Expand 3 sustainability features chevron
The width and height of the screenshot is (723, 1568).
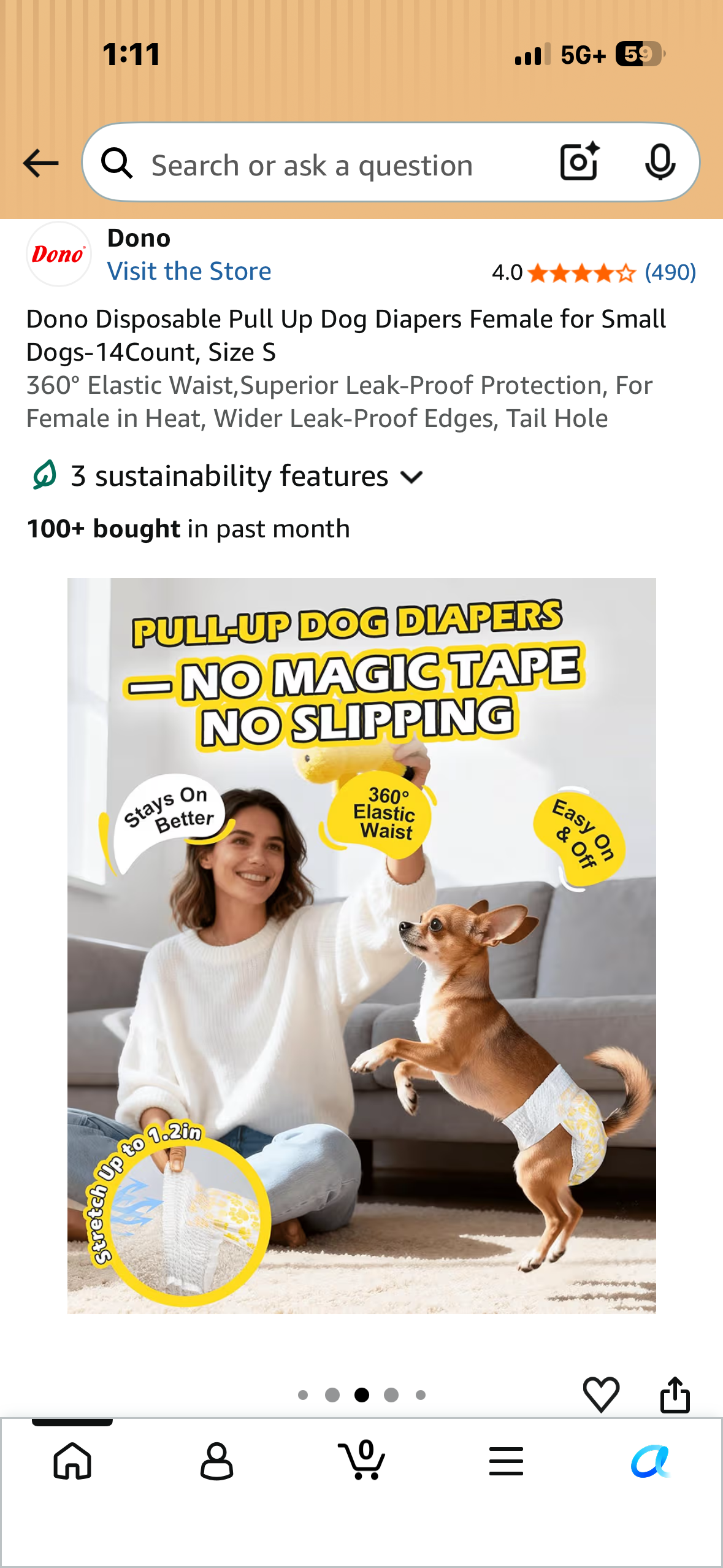click(x=411, y=477)
